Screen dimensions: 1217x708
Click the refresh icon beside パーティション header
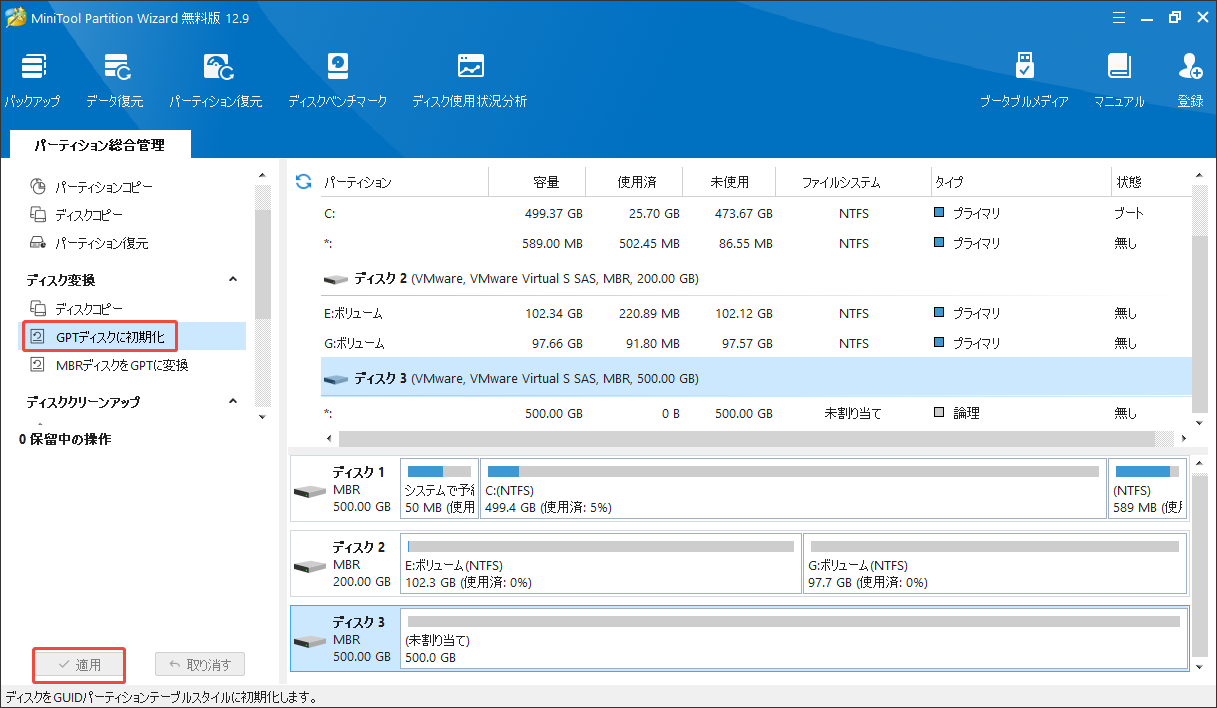click(303, 182)
